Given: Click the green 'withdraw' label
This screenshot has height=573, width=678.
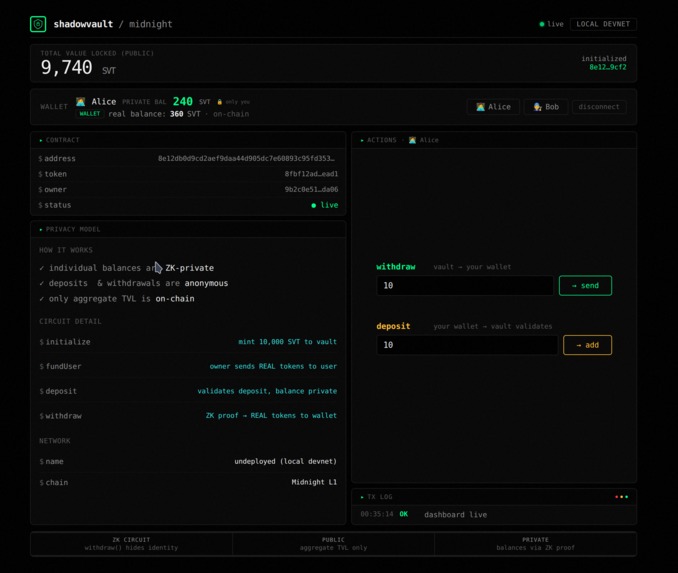Looking at the screenshot, I should [396, 267].
